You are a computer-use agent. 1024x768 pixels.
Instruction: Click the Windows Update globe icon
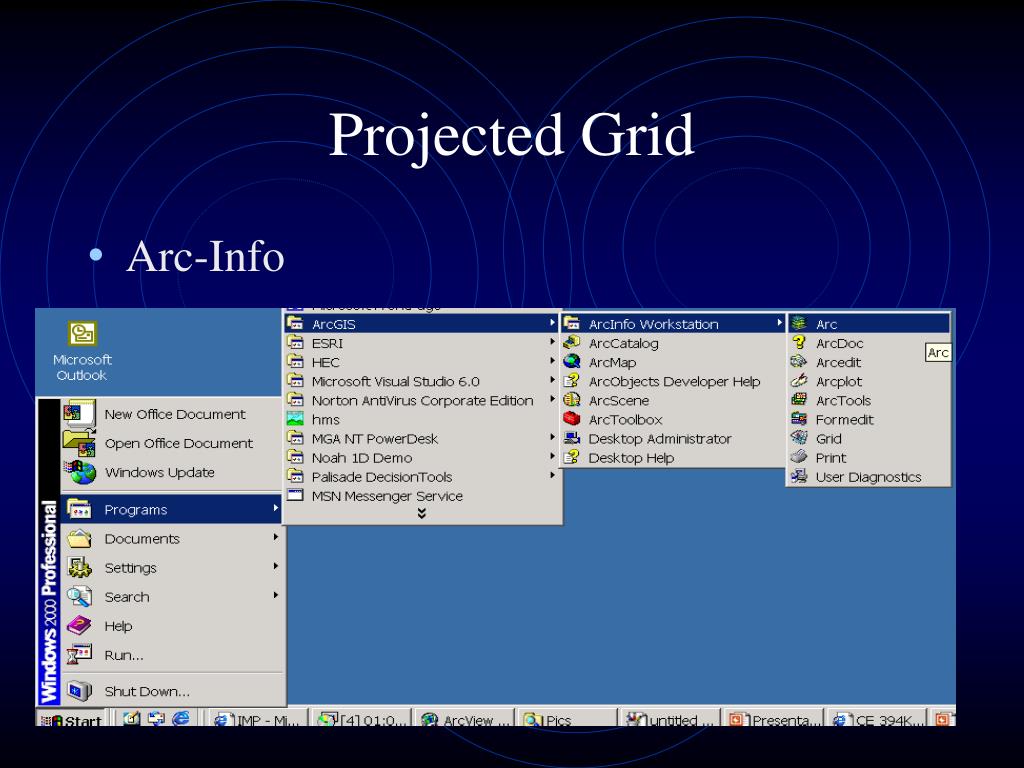[80, 472]
